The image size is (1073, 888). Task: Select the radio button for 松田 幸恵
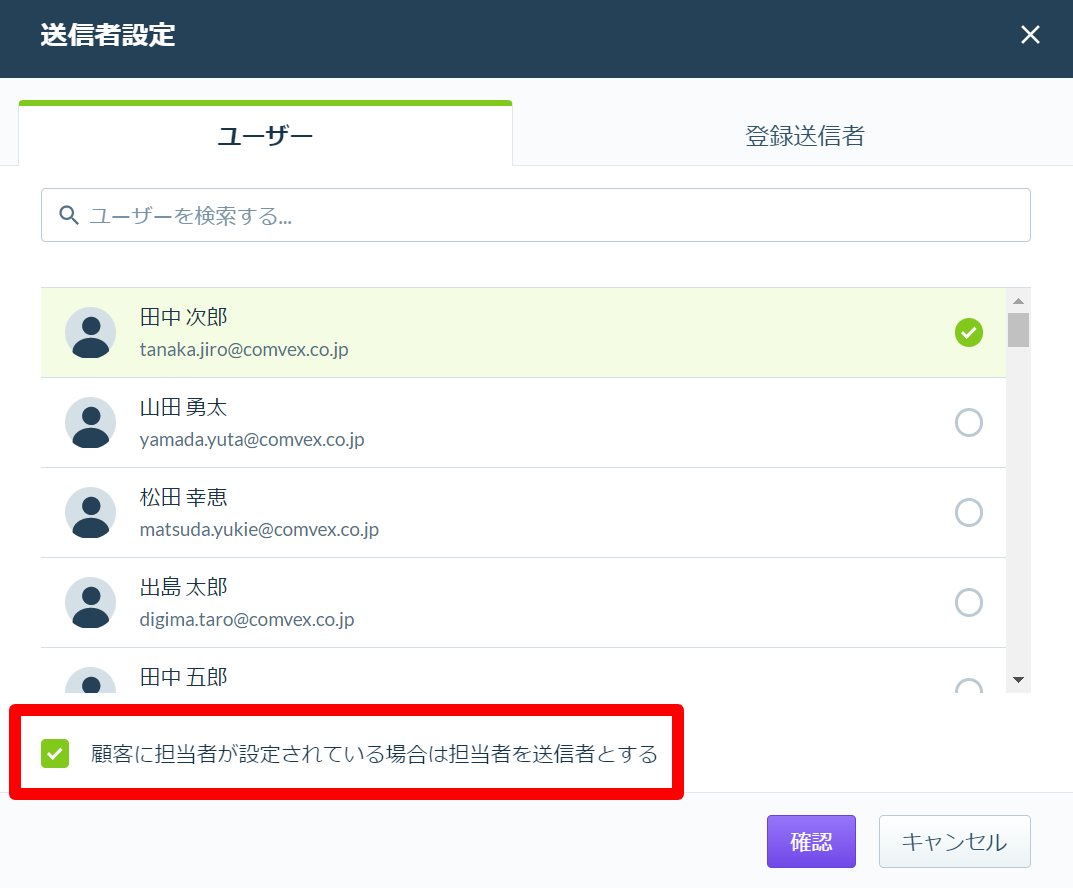pos(969,512)
